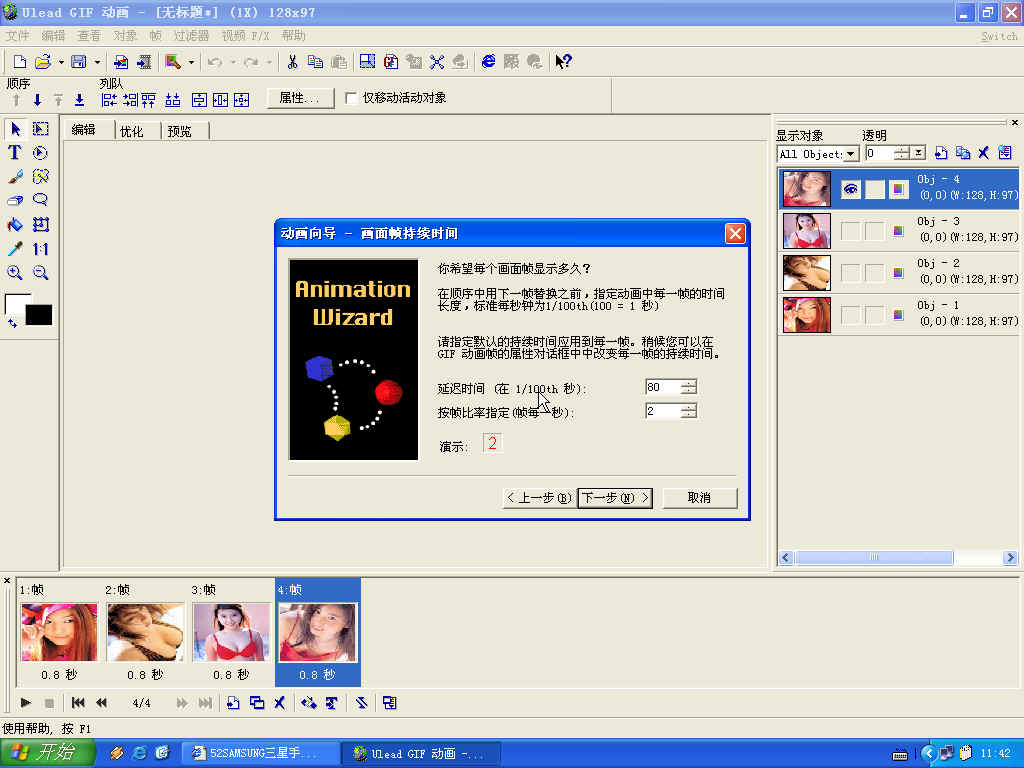
Task: Enable the 仅移动活动对象 checkbox
Action: tap(350, 97)
